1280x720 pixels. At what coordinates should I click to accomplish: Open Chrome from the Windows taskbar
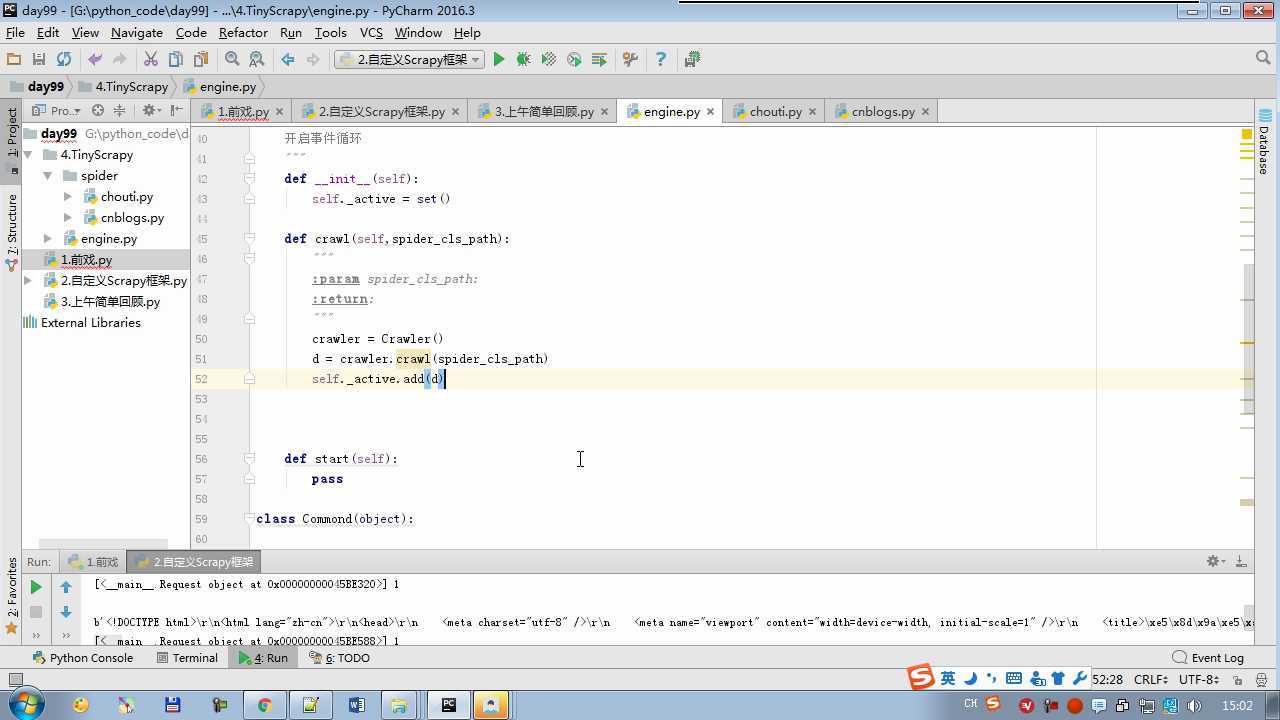[x=264, y=705]
